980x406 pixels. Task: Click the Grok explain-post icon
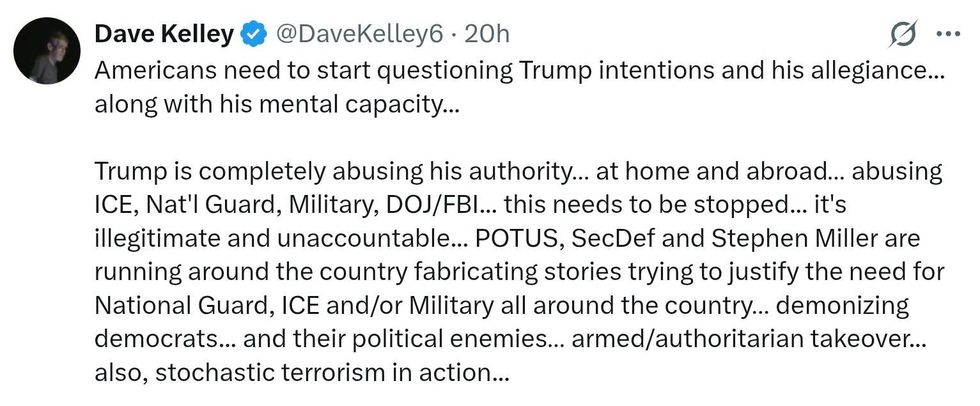point(903,34)
